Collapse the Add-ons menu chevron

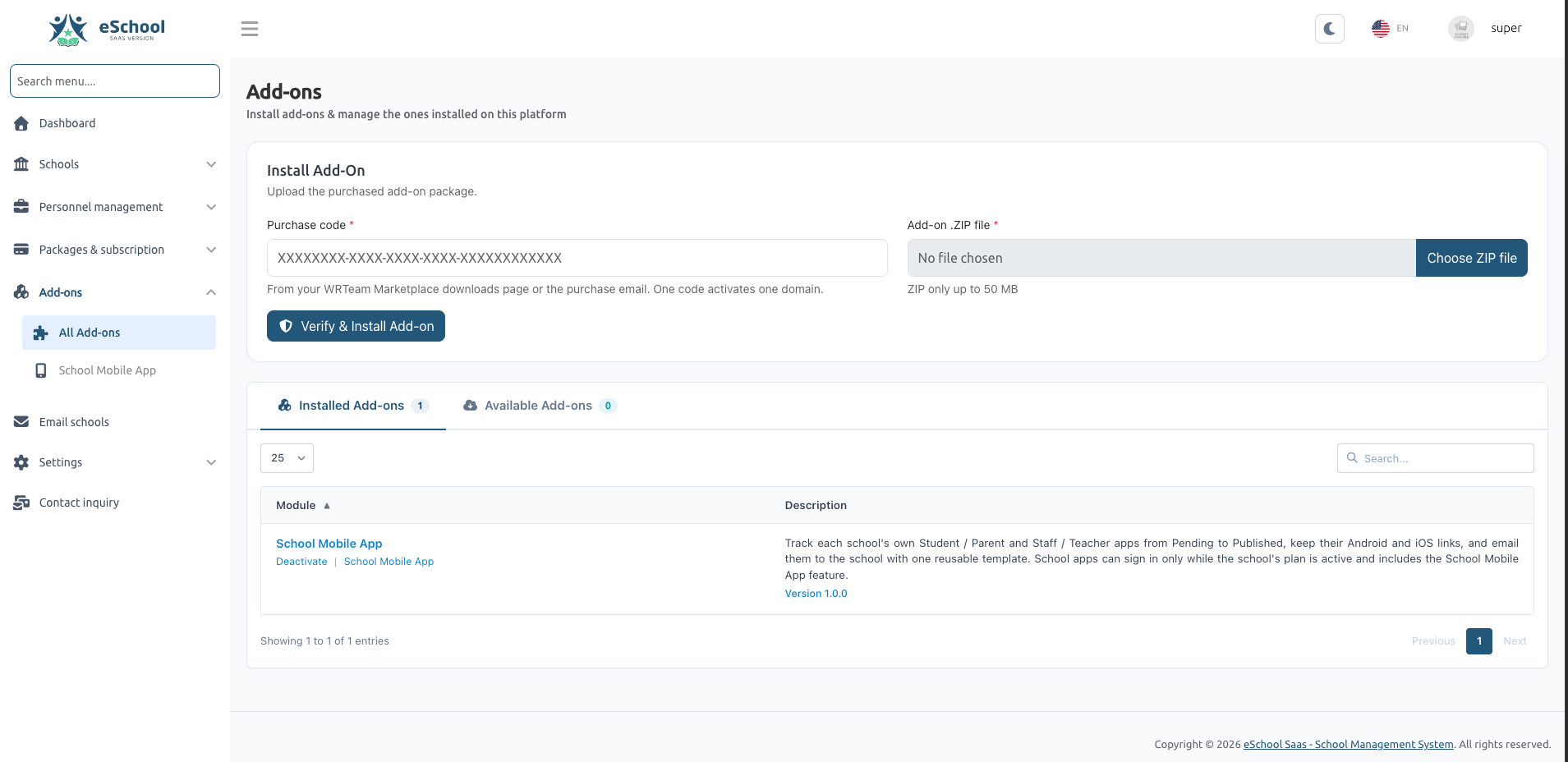click(211, 292)
